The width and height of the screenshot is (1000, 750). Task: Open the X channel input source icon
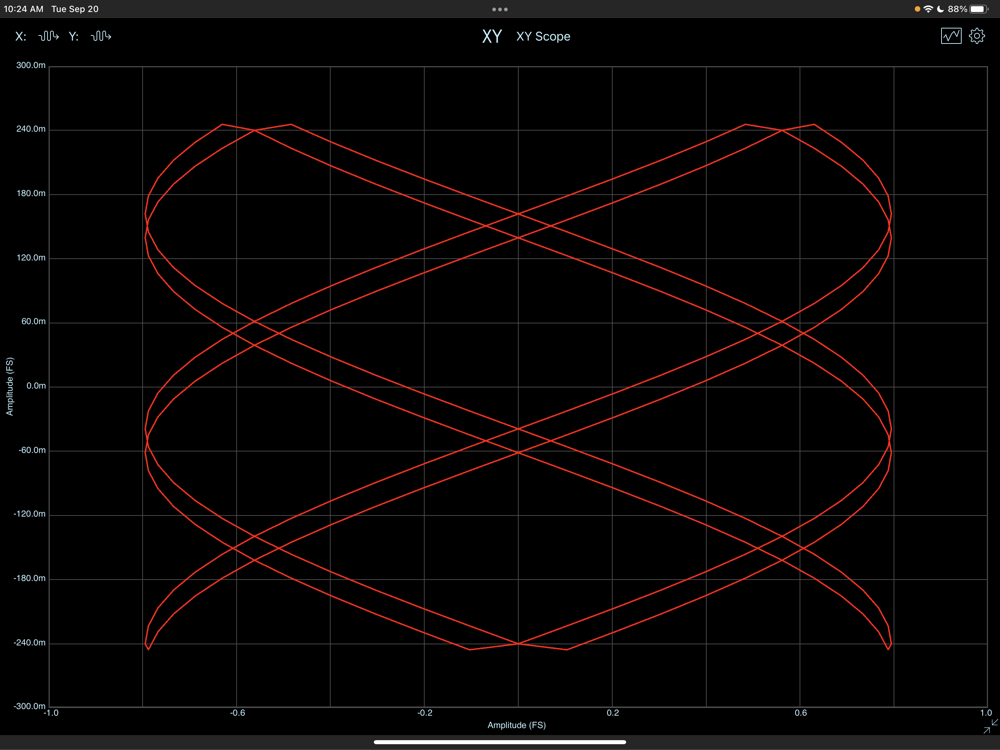pyautogui.click(x=48, y=36)
